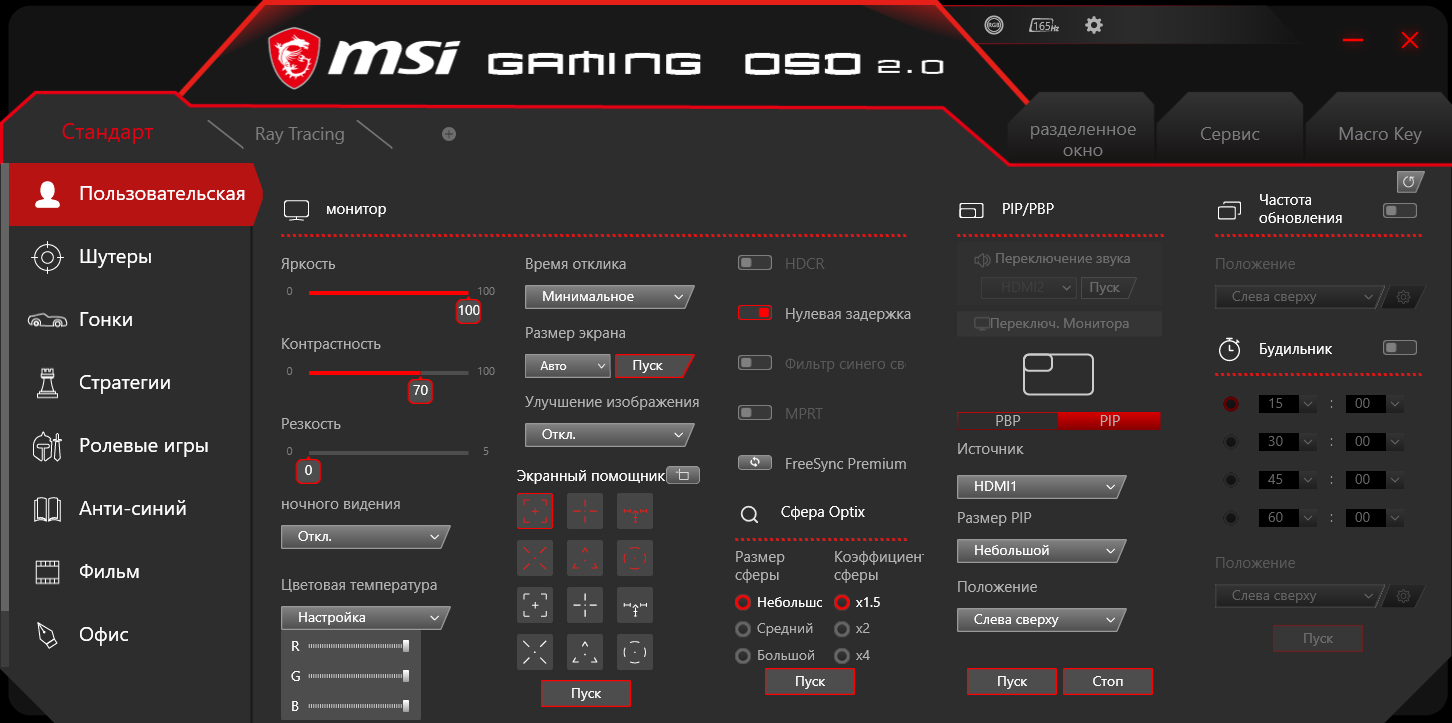This screenshot has height=723, width=1452.
Task: Click the gear next to alarm Положение dropdown
Action: point(1403,596)
